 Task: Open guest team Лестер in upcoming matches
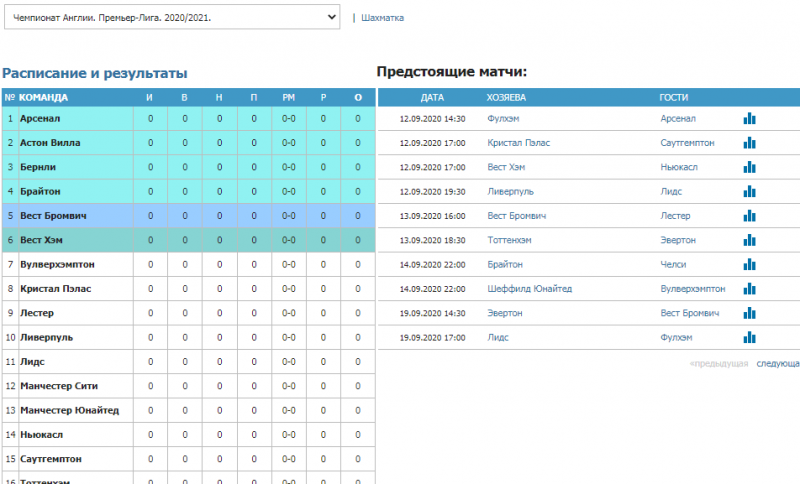point(675,216)
